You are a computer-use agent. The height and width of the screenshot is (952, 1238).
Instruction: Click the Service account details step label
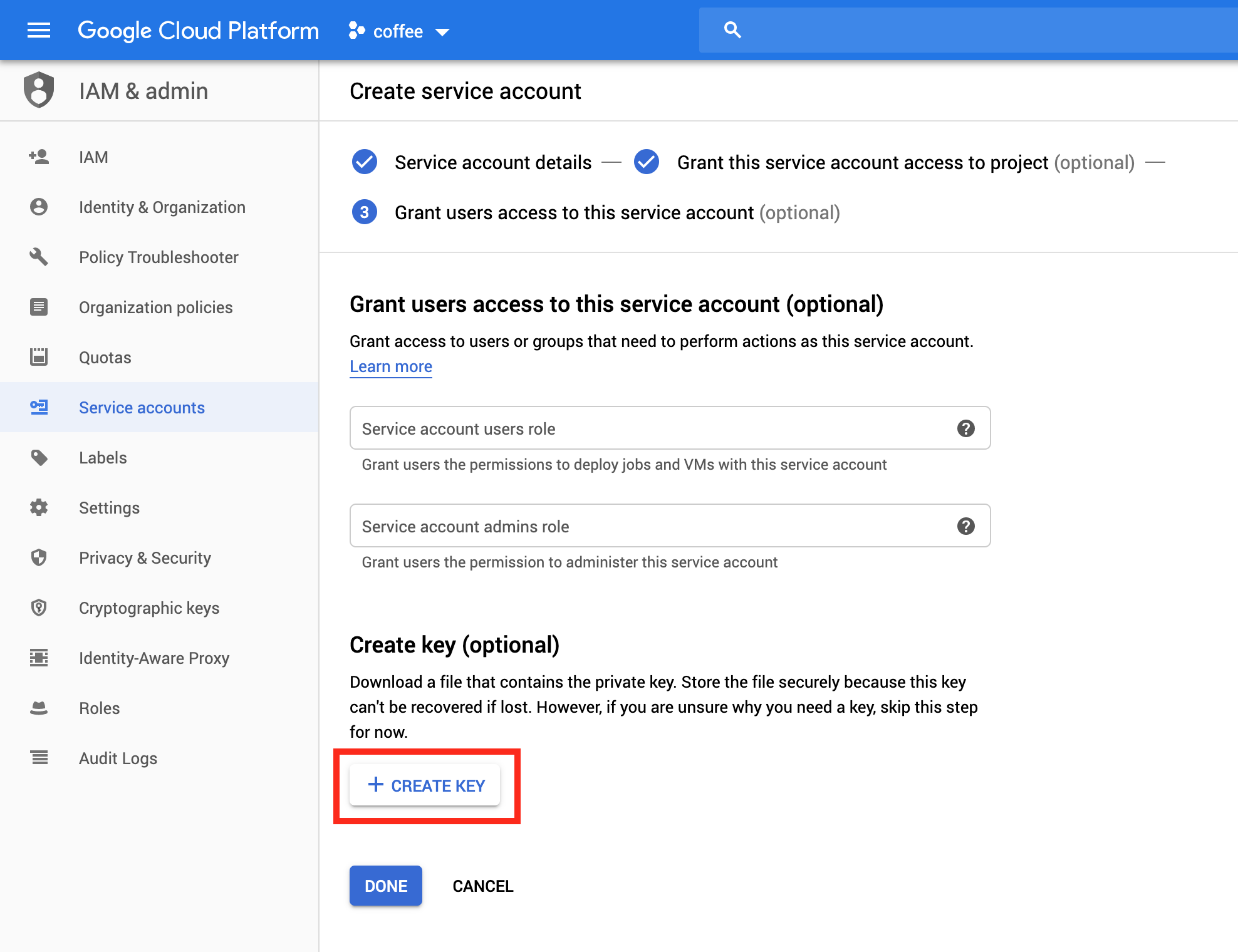click(x=493, y=162)
